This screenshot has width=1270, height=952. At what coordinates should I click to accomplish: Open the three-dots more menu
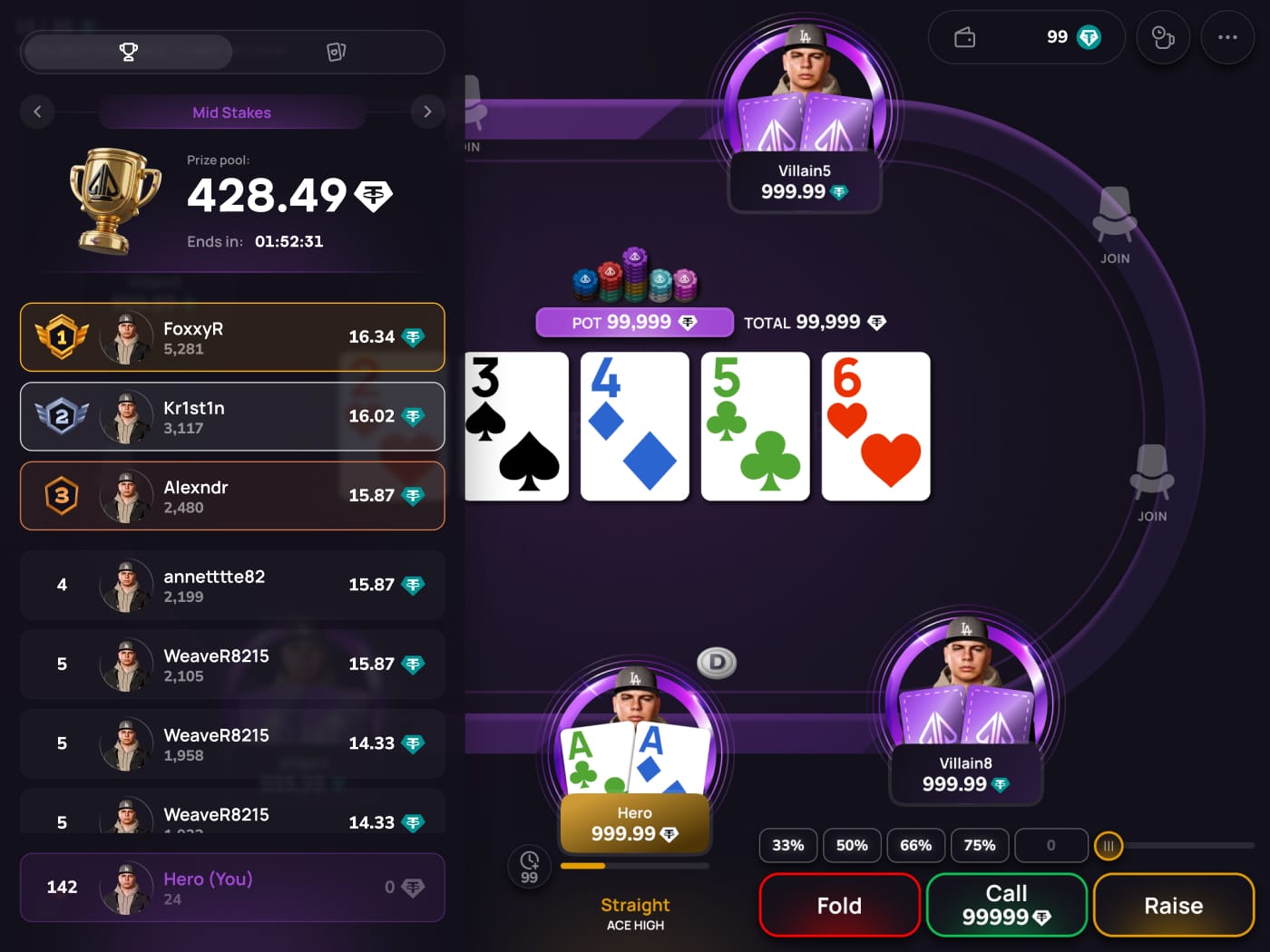click(1227, 37)
